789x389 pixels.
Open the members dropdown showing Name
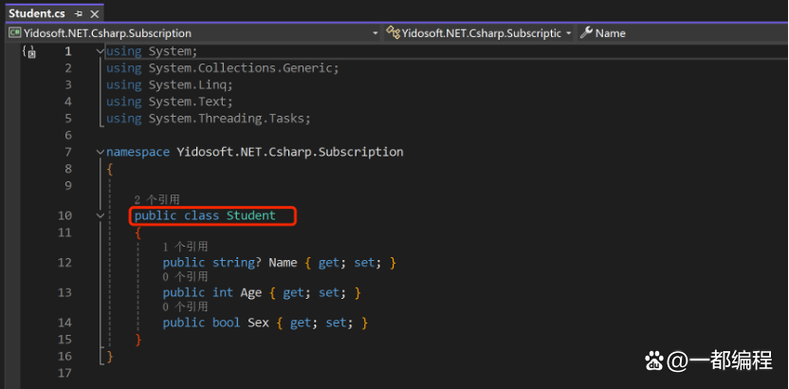tap(682, 33)
